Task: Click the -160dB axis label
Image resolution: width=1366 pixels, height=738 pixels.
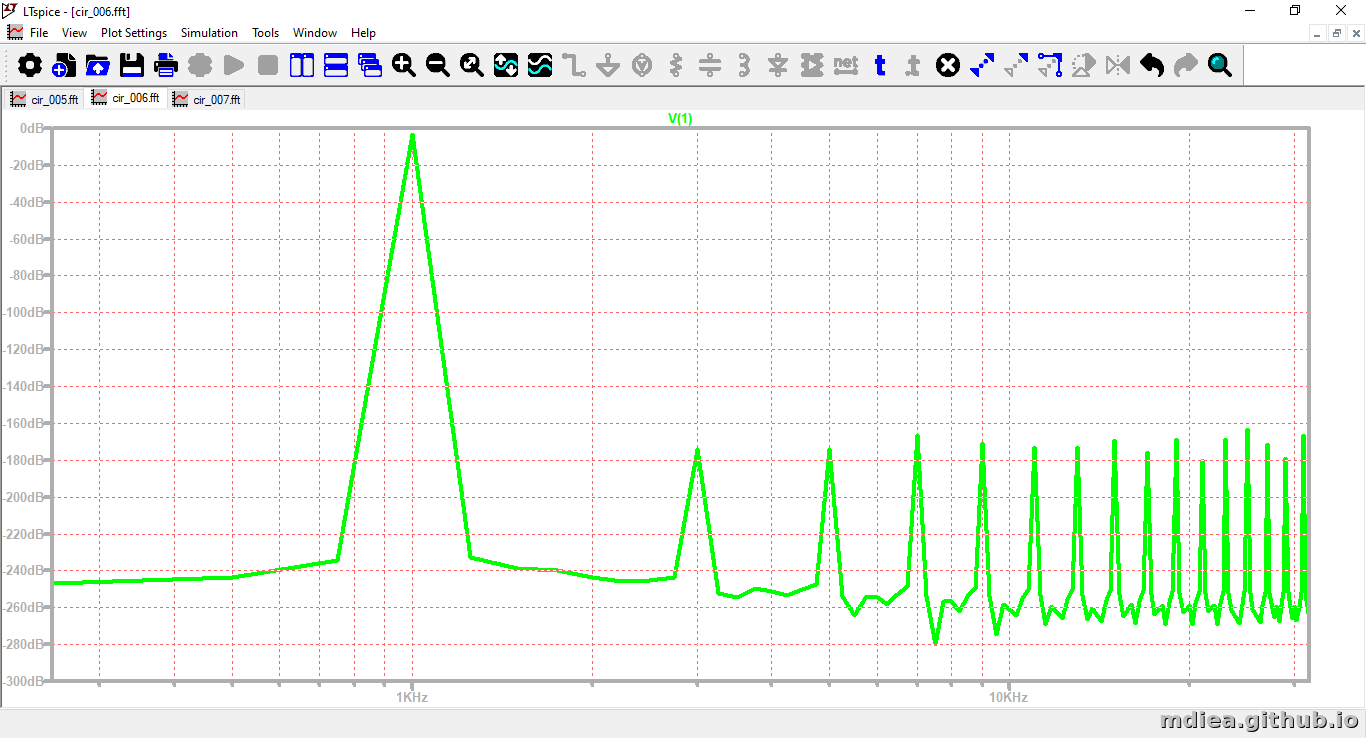Action: [x=24, y=423]
